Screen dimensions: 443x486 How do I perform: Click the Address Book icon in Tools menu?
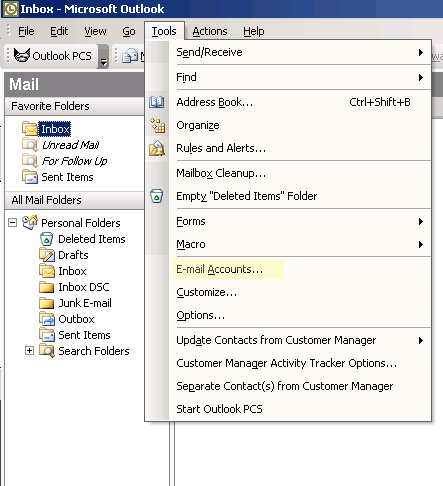pyautogui.click(x=156, y=102)
